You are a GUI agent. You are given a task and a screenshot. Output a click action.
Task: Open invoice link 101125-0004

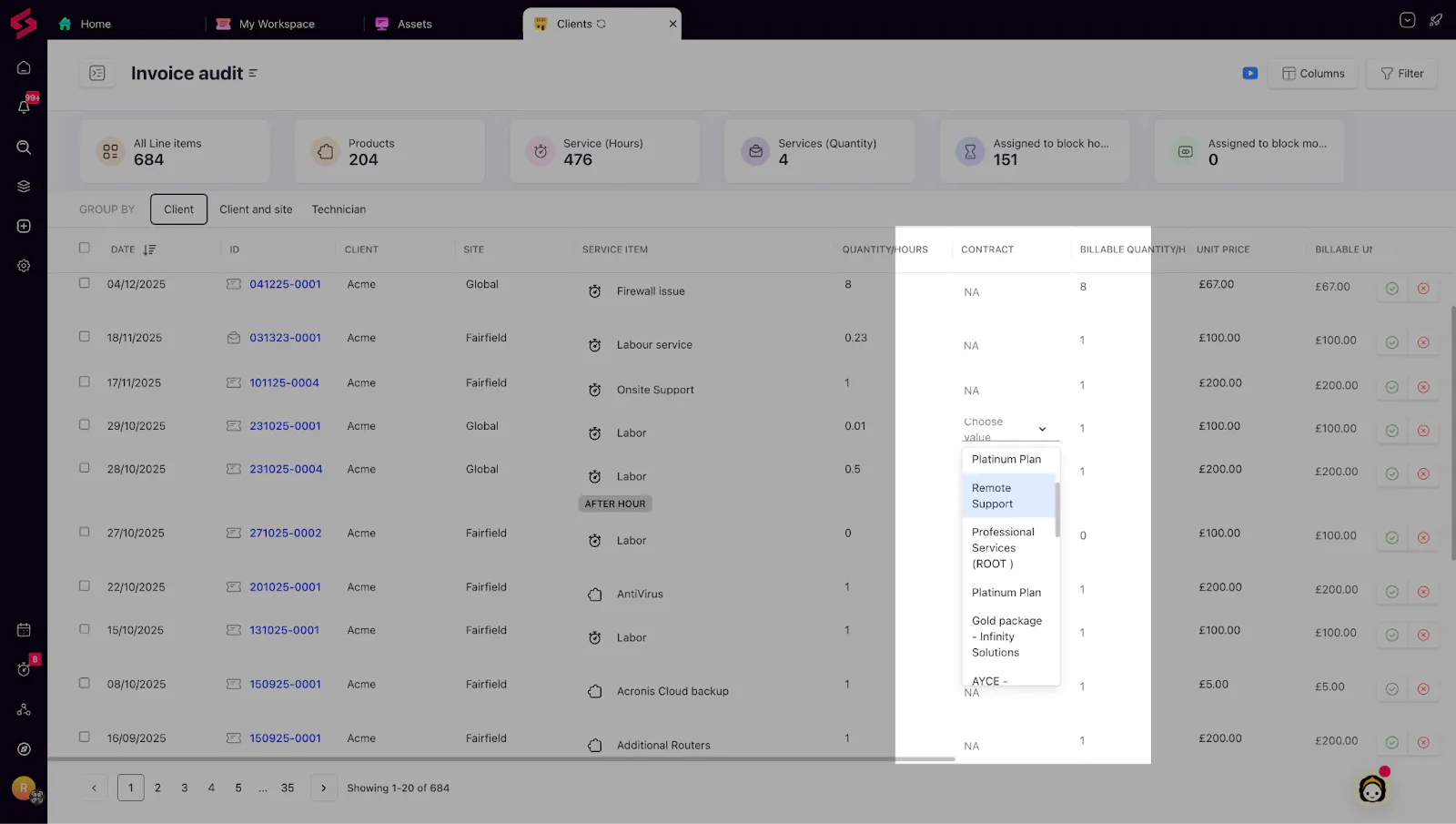[x=285, y=383]
